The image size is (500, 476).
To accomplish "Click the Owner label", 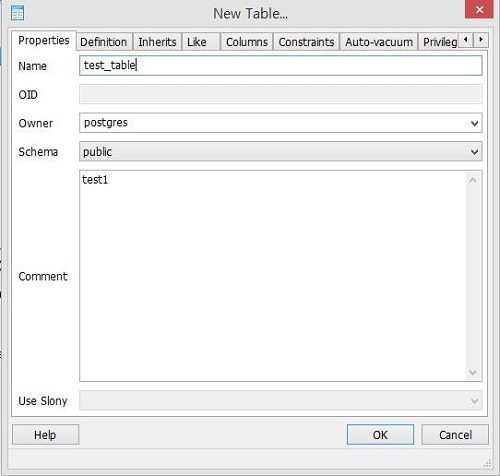I will coord(35,123).
